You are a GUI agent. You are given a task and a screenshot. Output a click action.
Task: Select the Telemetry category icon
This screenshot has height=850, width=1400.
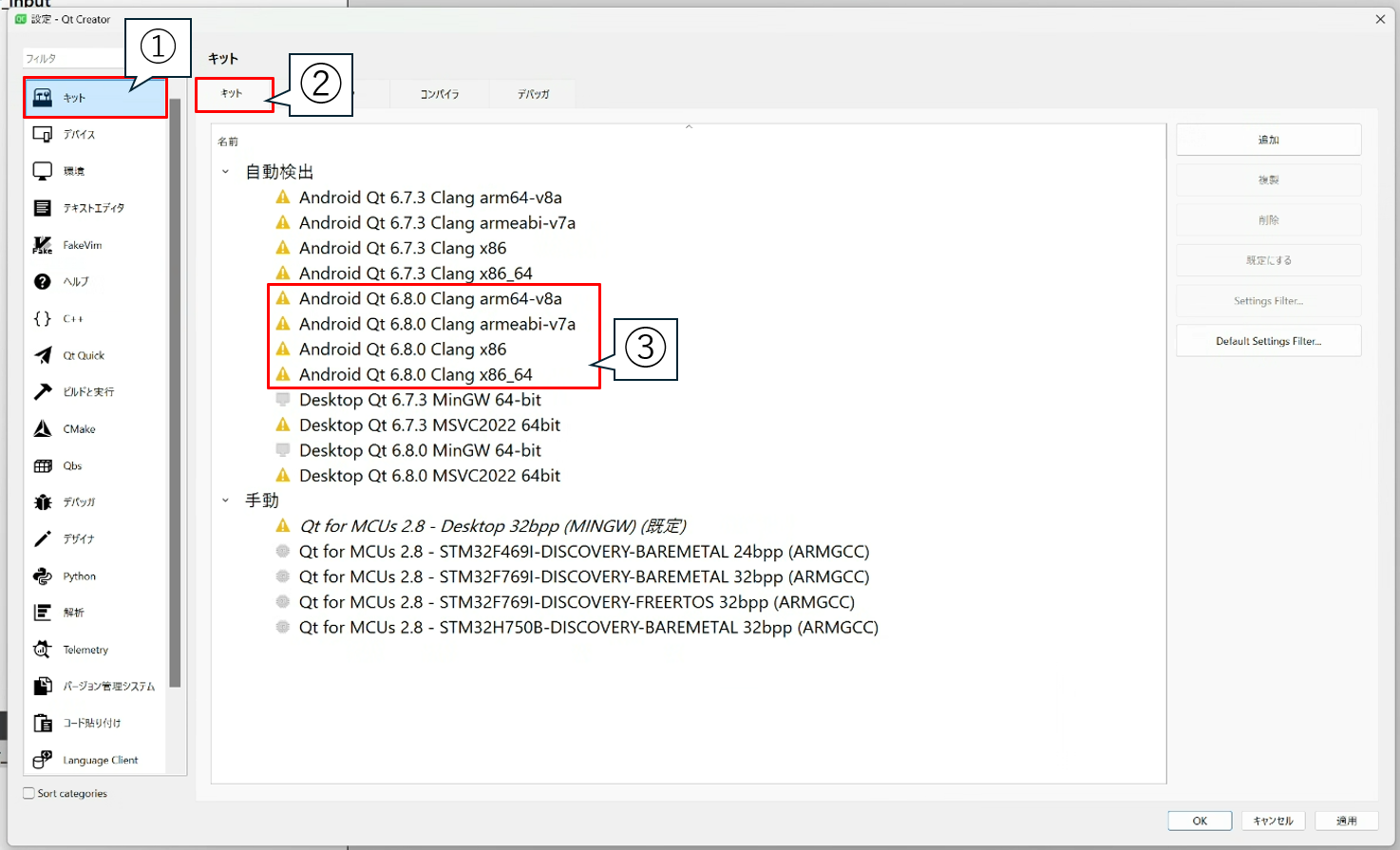pos(43,650)
